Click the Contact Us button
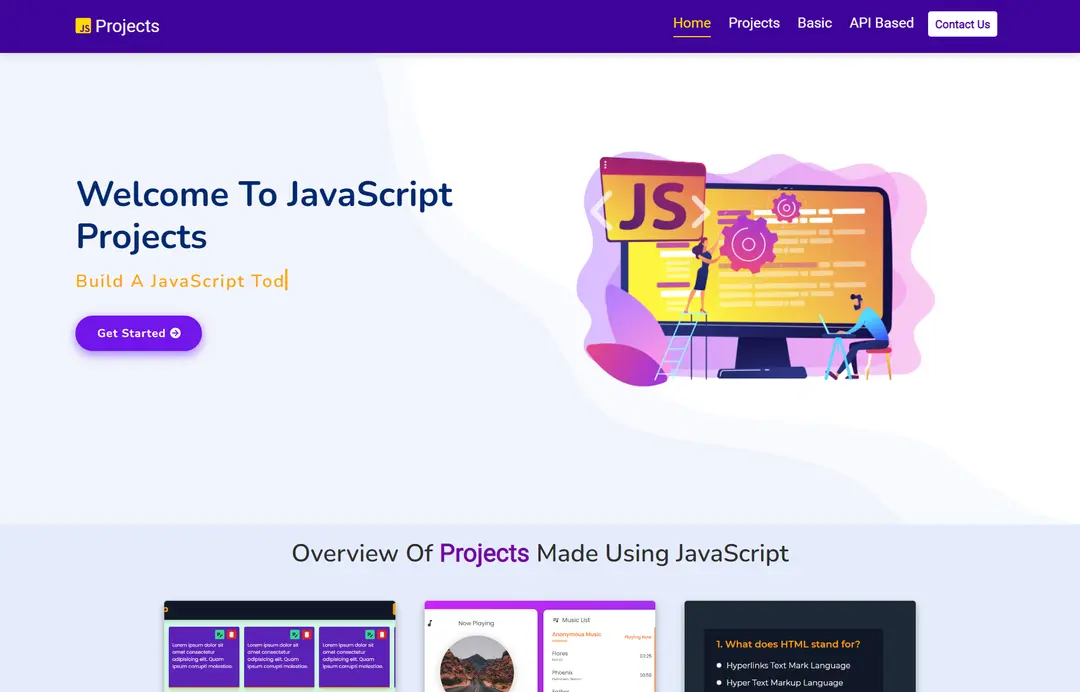 [x=962, y=24]
